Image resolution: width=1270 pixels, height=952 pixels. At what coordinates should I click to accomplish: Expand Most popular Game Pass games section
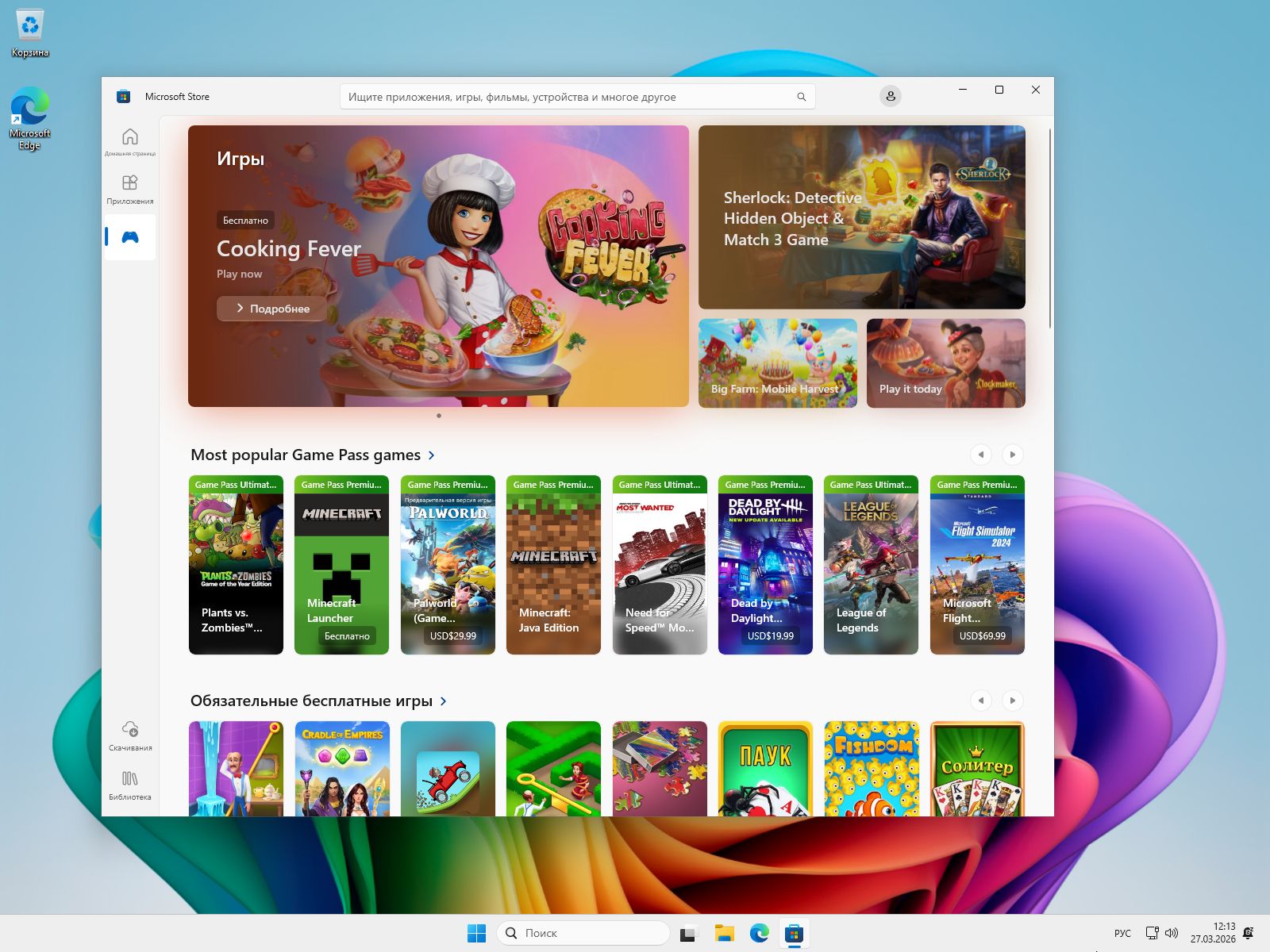coord(431,455)
